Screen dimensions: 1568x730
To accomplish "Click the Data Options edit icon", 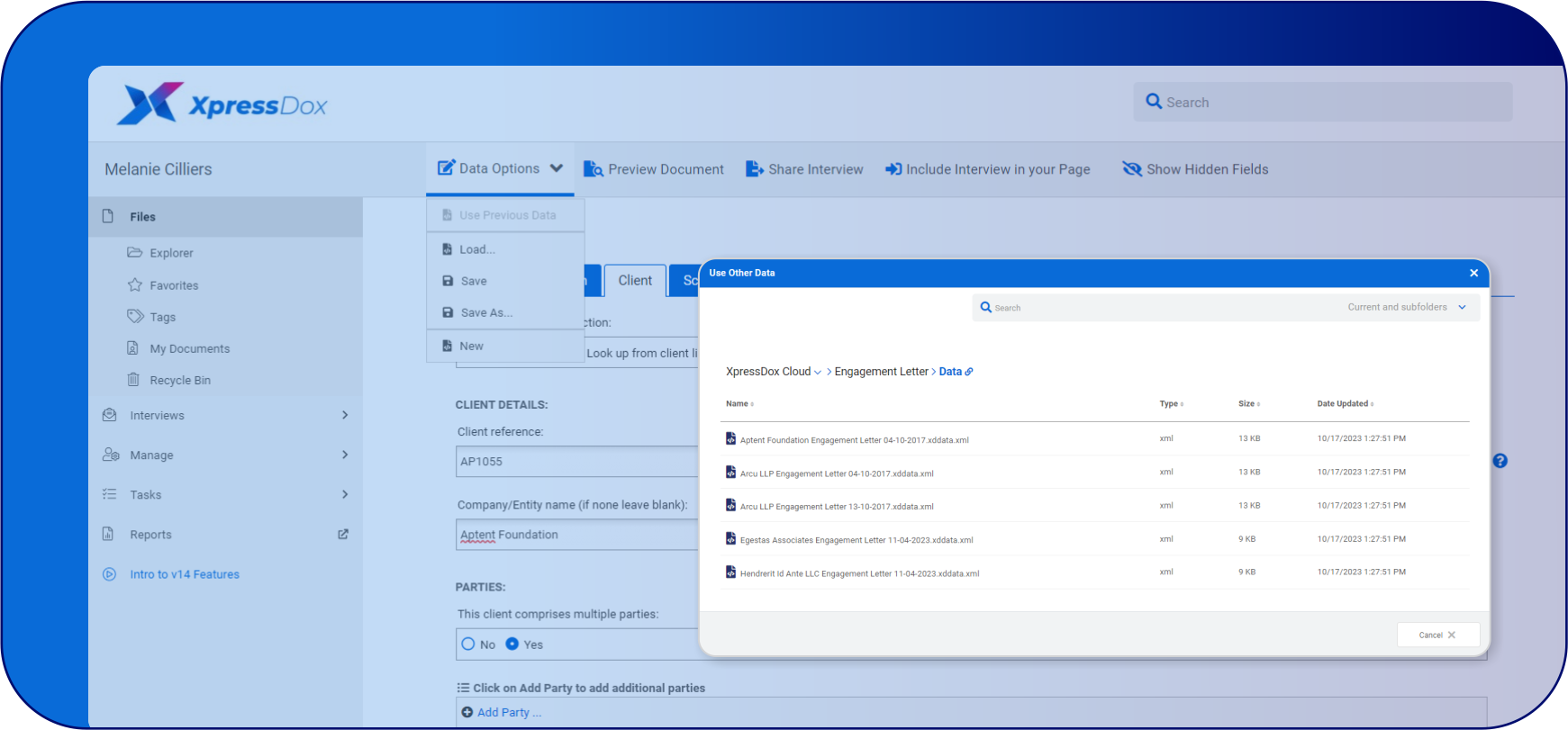I will (x=447, y=167).
